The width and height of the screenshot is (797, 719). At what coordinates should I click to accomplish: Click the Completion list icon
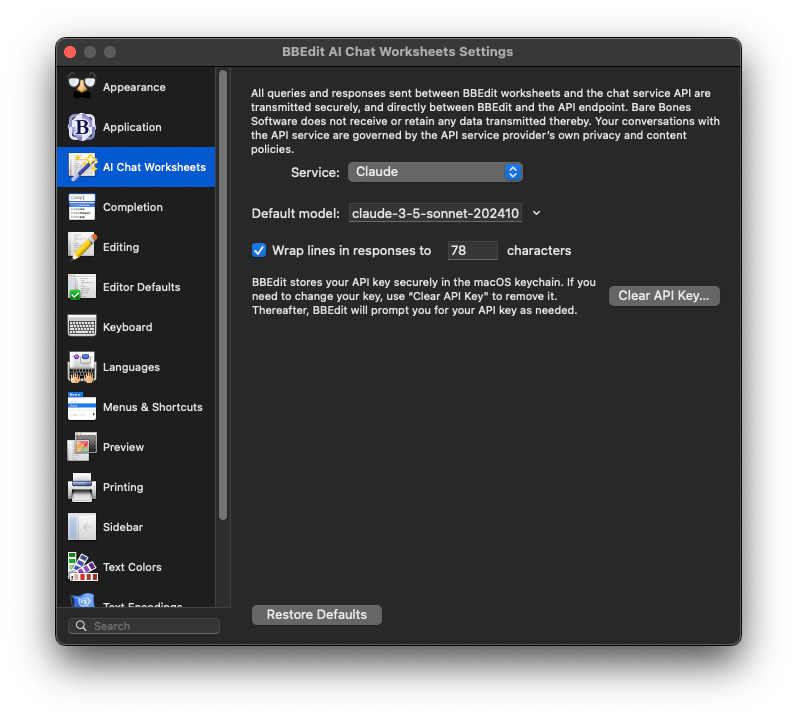tap(82, 207)
